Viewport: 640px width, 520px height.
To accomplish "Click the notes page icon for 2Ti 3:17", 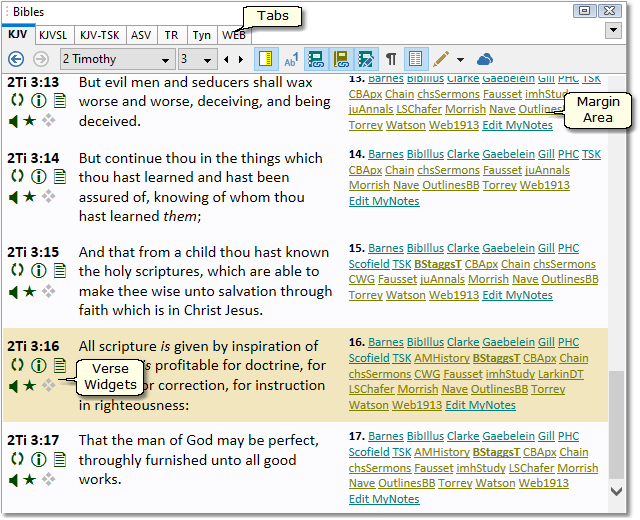I will [60, 459].
